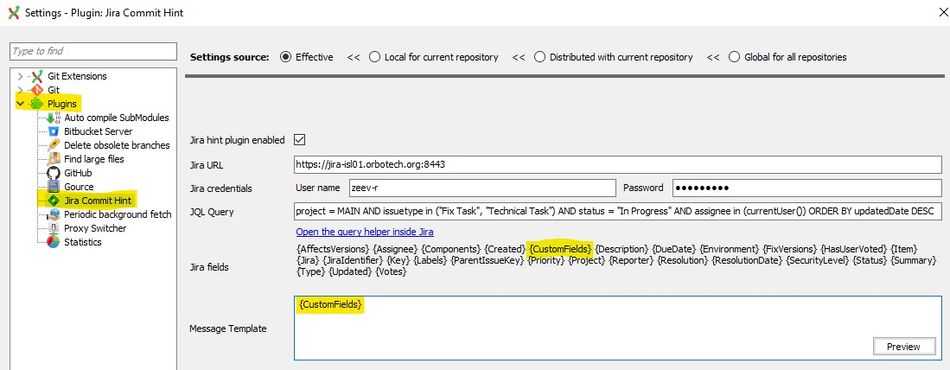
Task: Click the User name field
Action: 482,188
